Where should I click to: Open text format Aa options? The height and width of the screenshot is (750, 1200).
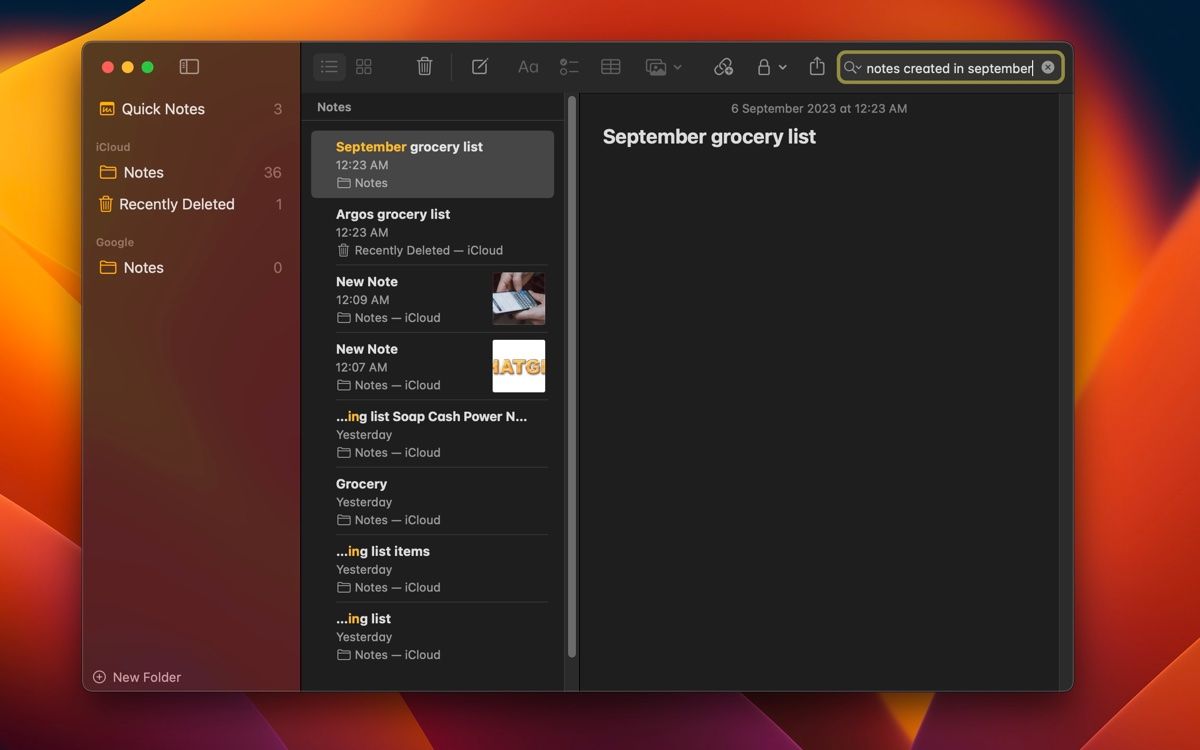pos(528,67)
